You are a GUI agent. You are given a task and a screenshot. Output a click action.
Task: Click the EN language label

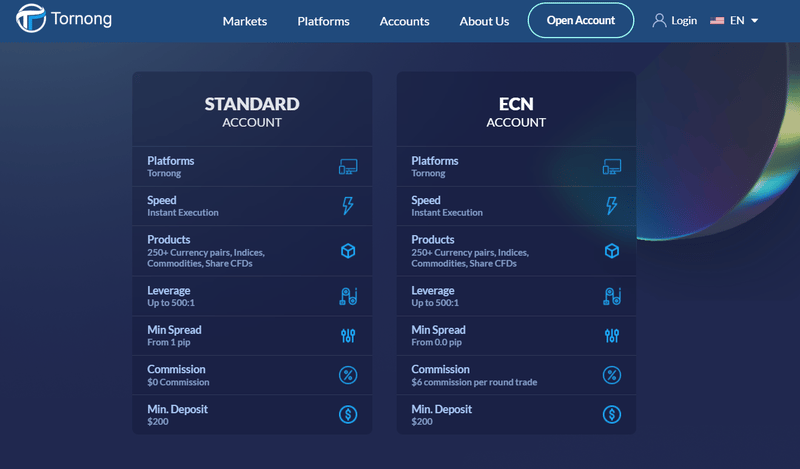coord(737,20)
